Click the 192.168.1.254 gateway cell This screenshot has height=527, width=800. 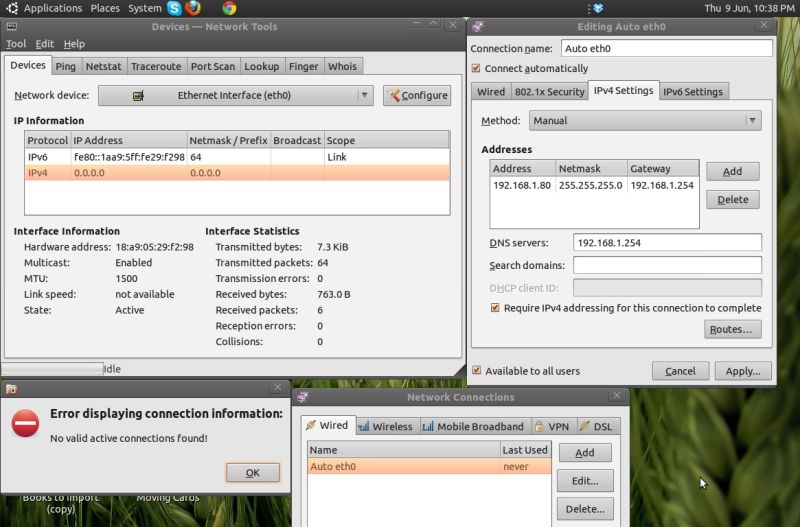pyautogui.click(x=662, y=185)
